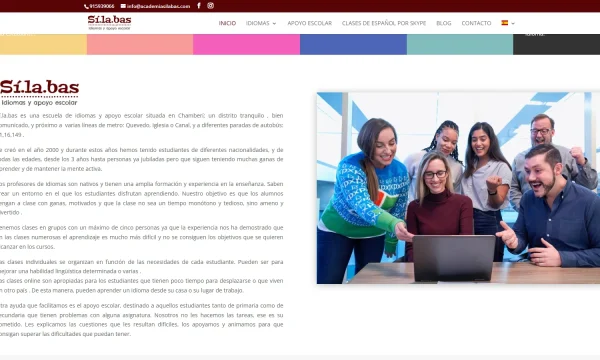
Task: Click paragraph about 'apoyo escolar, destinado'
Action: coord(142,320)
